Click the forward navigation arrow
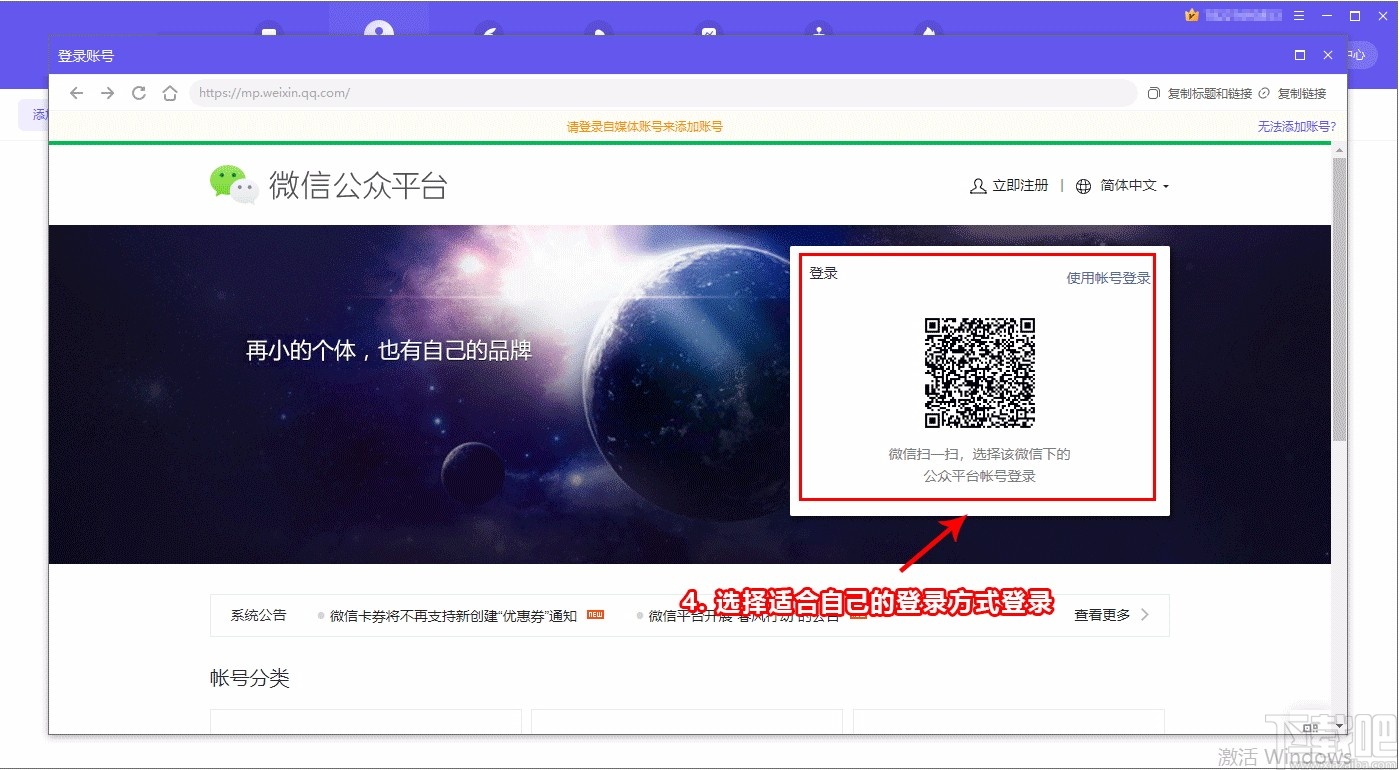Image resolution: width=1400 pixels, height=770 pixels. pyautogui.click(x=108, y=92)
